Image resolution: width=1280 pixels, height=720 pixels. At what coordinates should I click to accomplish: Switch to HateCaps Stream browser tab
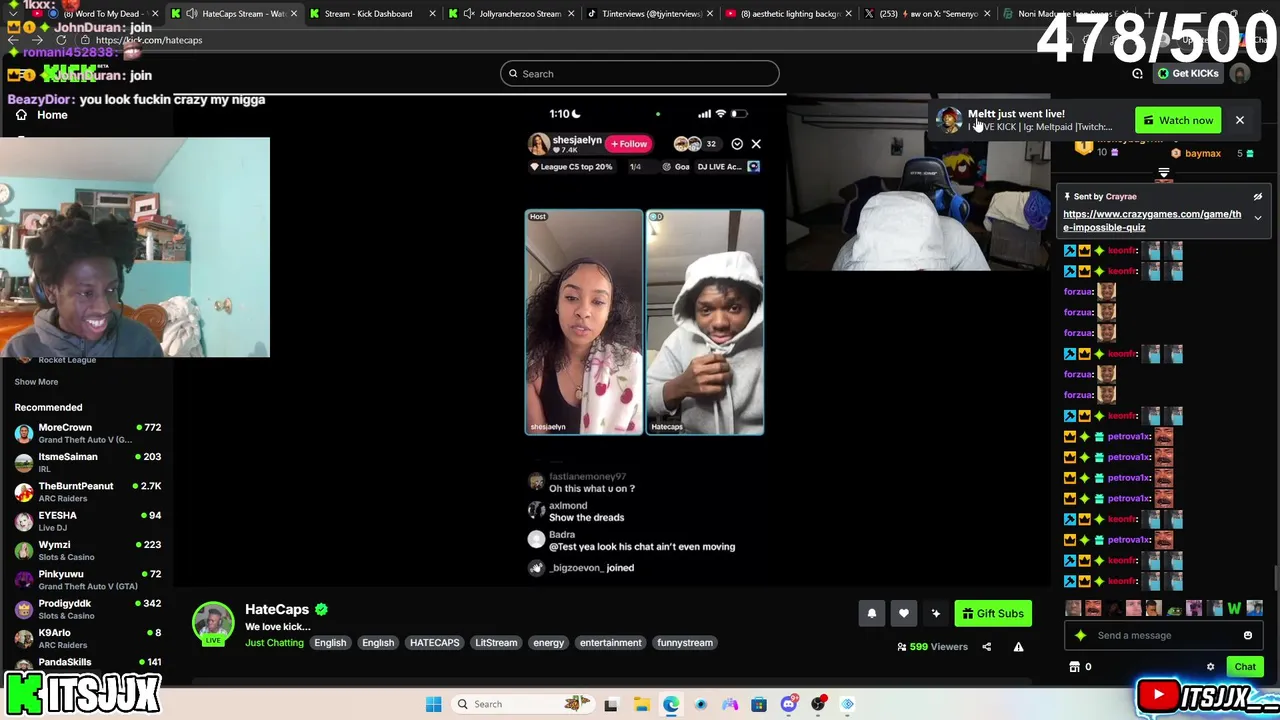pos(234,14)
